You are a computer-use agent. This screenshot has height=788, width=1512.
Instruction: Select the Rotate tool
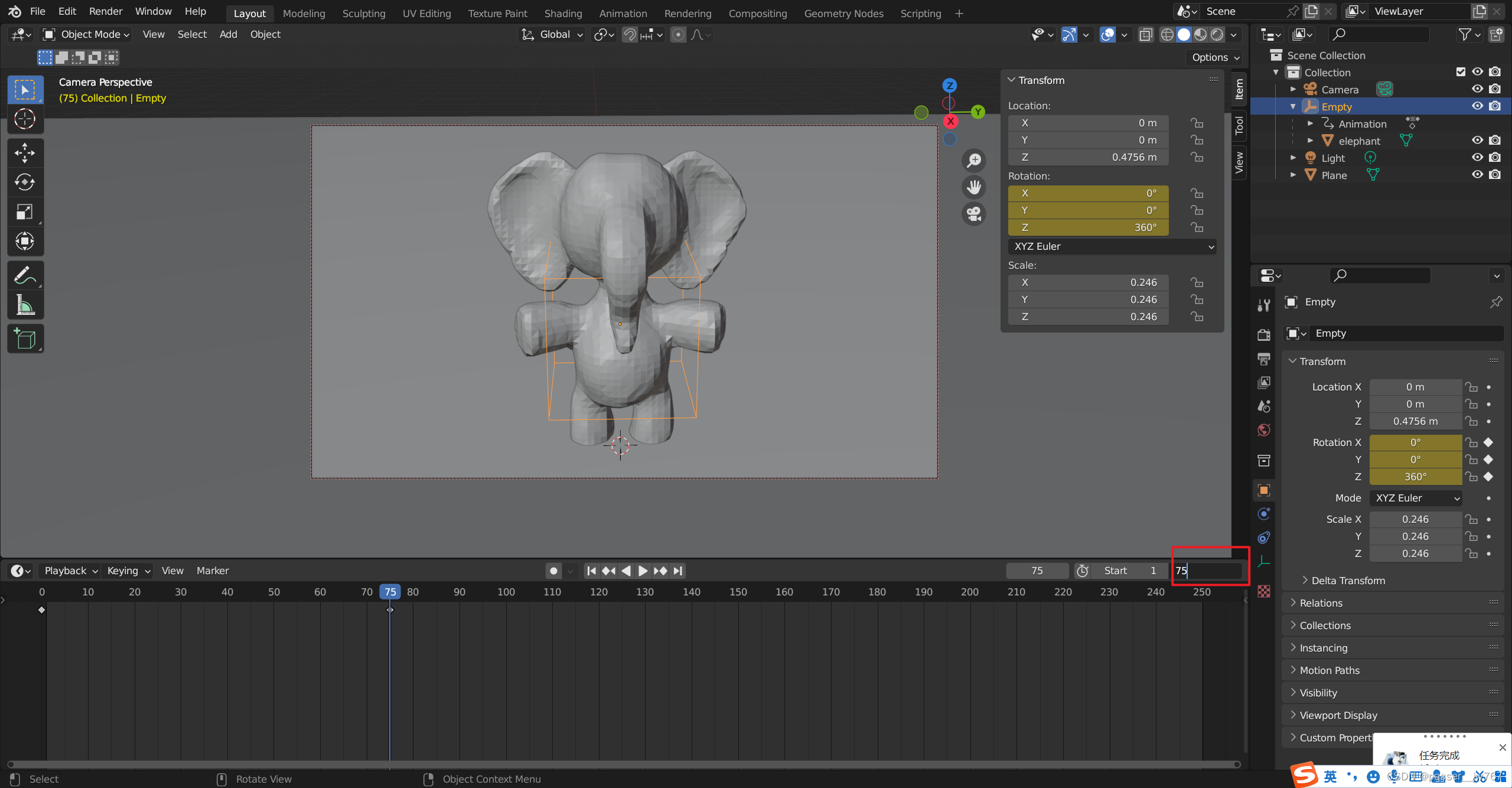click(25, 183)
